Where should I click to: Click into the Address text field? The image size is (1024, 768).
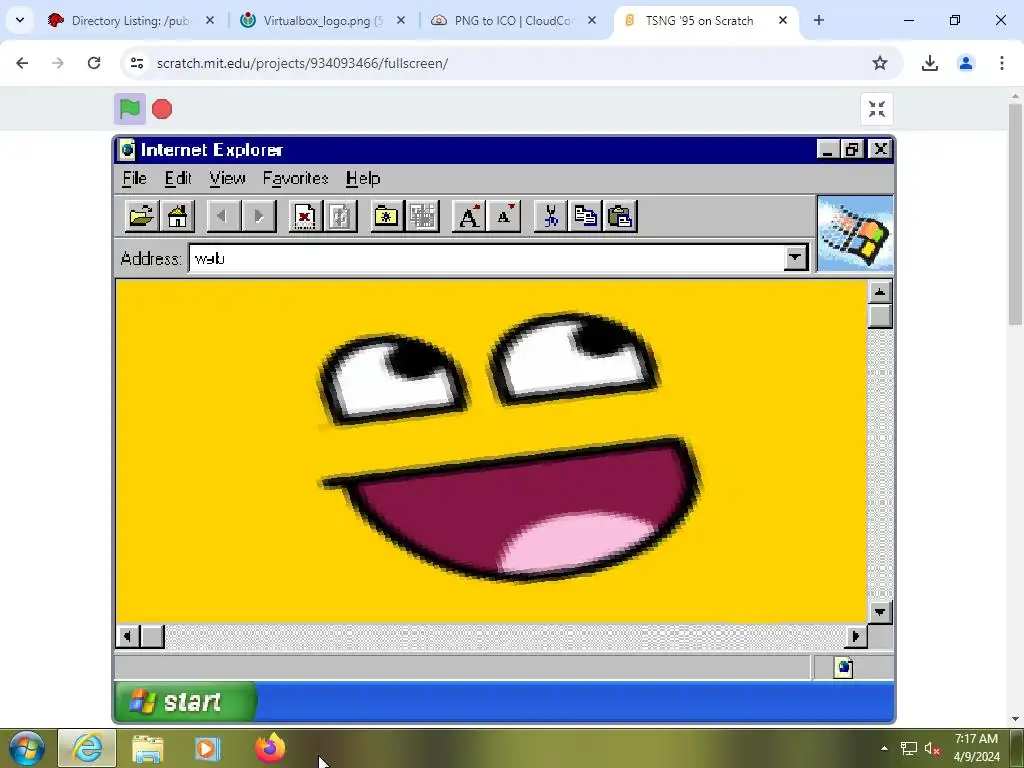(x=487, y=258)
